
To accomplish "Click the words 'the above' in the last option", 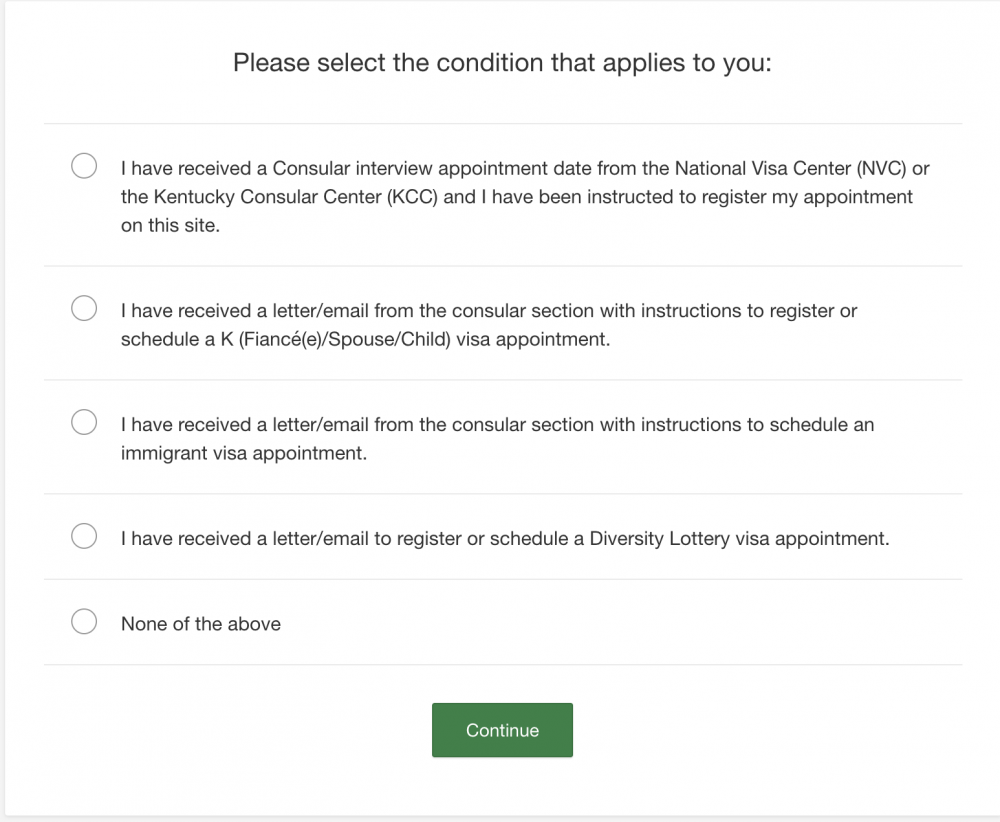I will [x=238, y=624].
